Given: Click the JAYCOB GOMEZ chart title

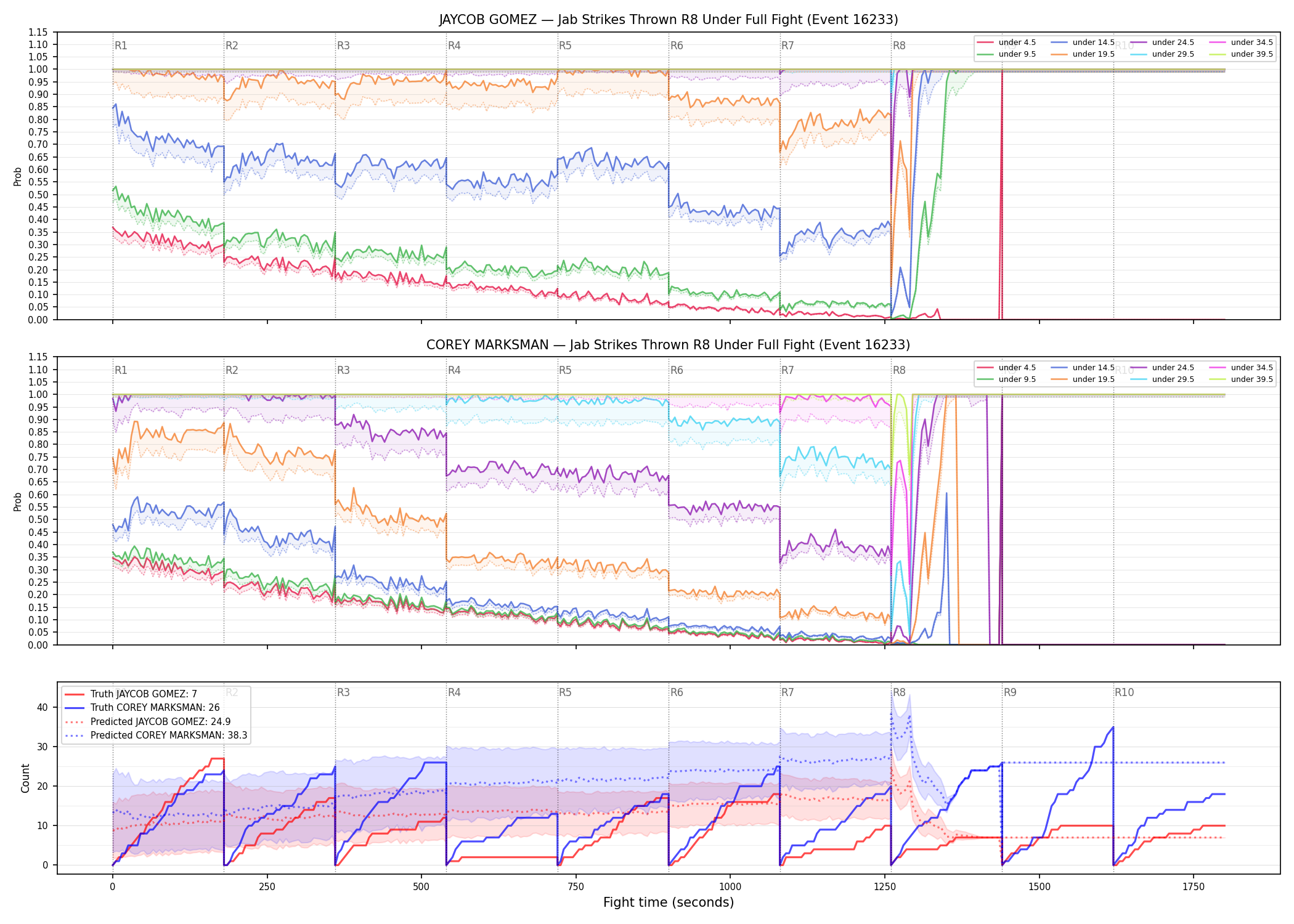Looking at the screenshot, I should pyautogui.click(x=669, y=20).
